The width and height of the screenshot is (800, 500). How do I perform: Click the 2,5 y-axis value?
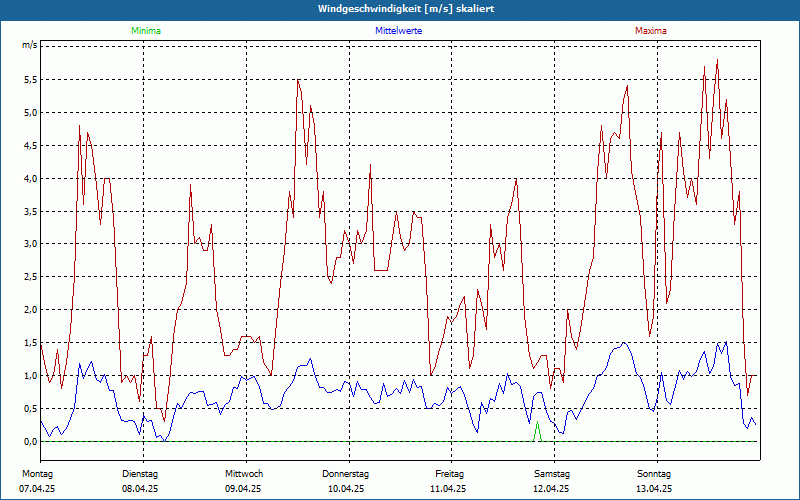[31, 277]
